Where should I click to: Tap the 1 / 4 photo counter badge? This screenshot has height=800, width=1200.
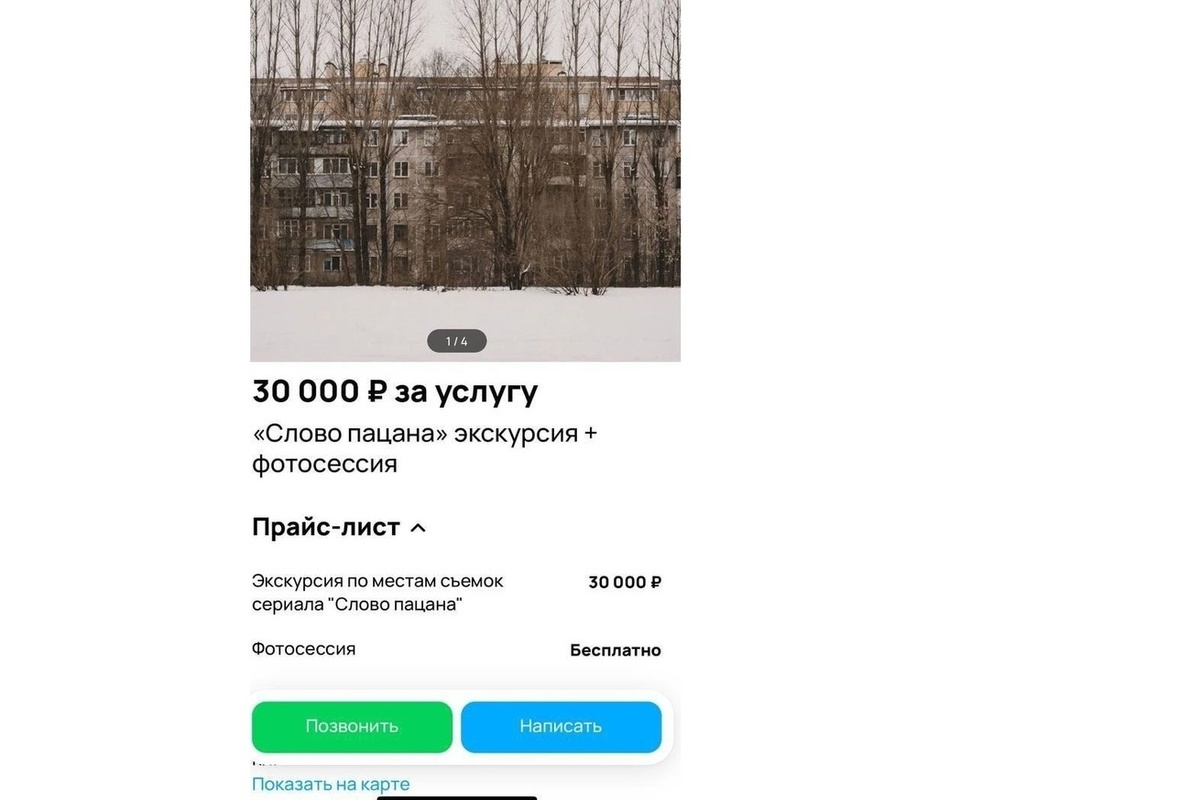tap(456, 341)
